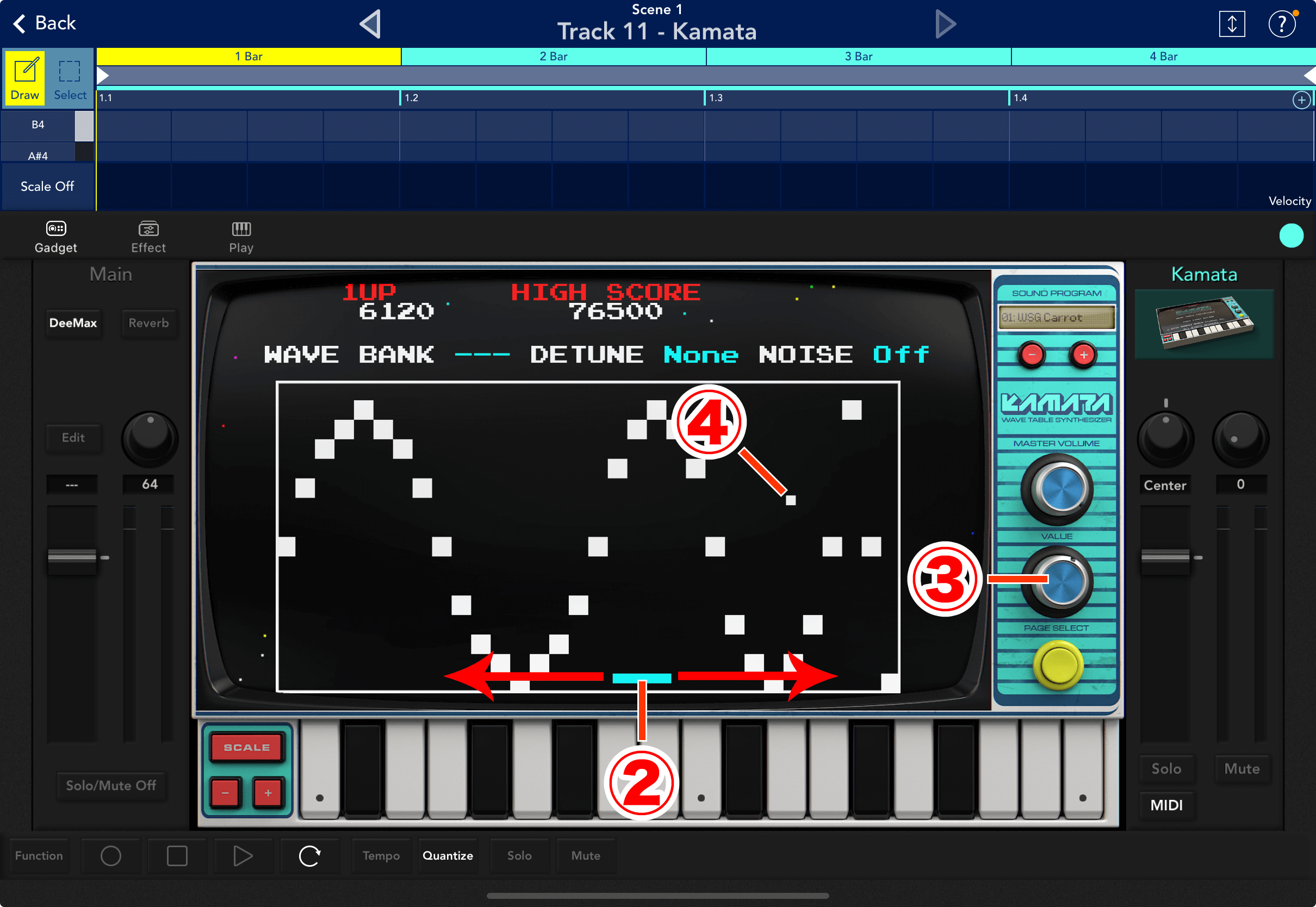Toggle the bottom bar Mute button
Image resolution: width=1316 pixels, height=907 pixels.
pyautogui.click(x=586, y=855)
